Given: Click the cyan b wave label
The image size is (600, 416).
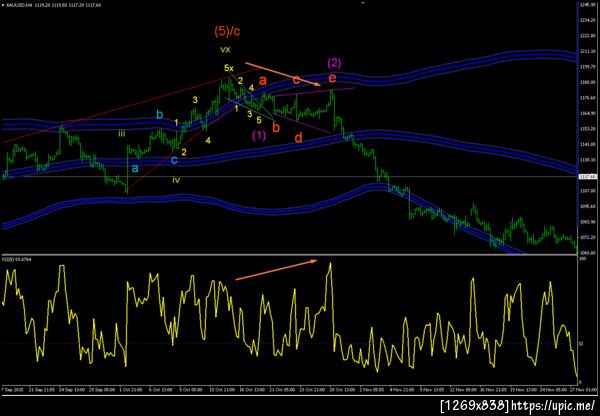Looking at the screenshot, I should click(x=160, y=114).
